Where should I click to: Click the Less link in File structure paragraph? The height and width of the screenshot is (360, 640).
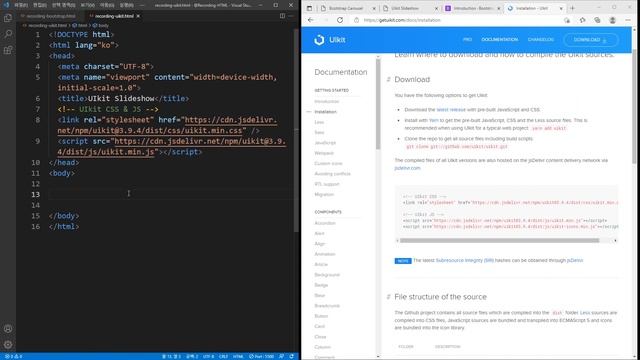(584, 313)
